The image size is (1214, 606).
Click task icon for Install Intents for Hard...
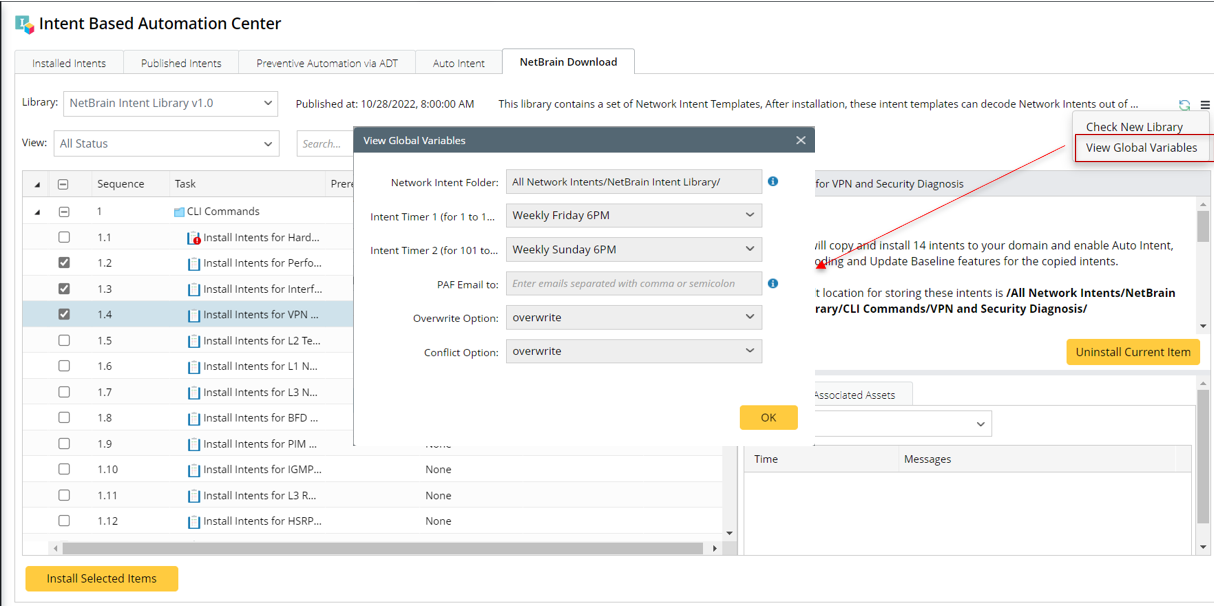coord(194,238)
